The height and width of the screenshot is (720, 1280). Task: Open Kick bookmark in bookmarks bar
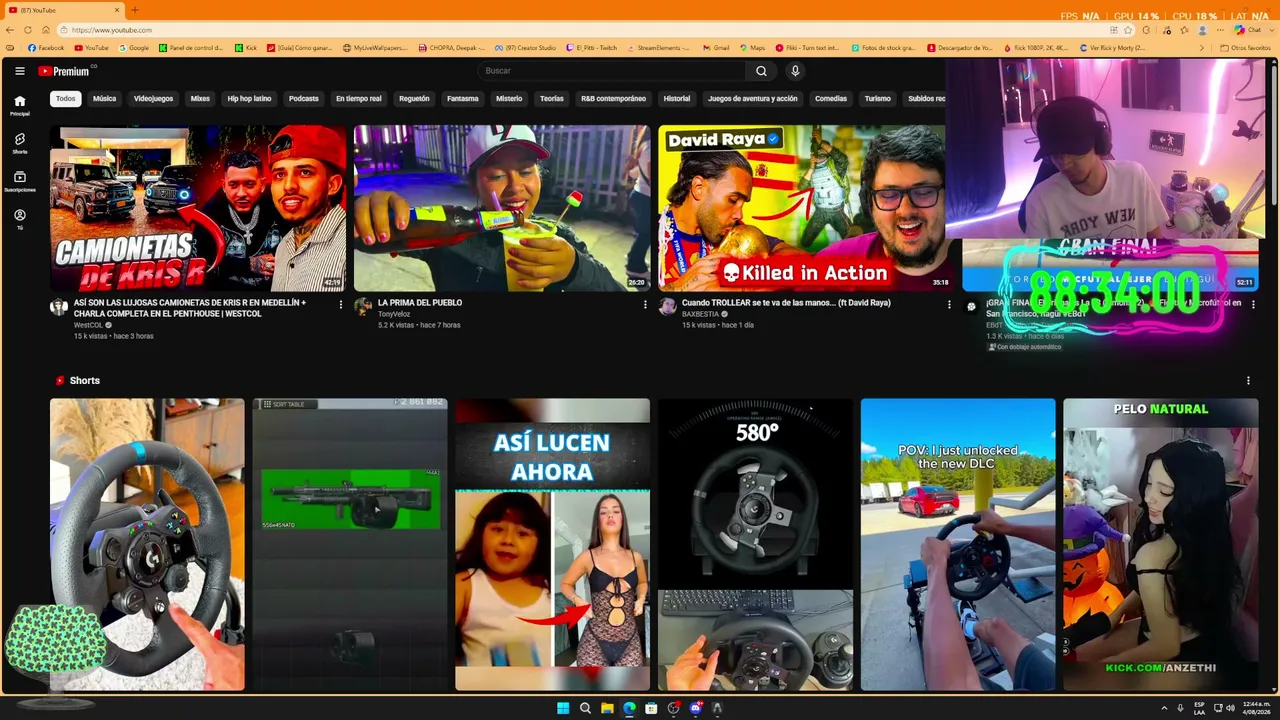pos(246,48)
